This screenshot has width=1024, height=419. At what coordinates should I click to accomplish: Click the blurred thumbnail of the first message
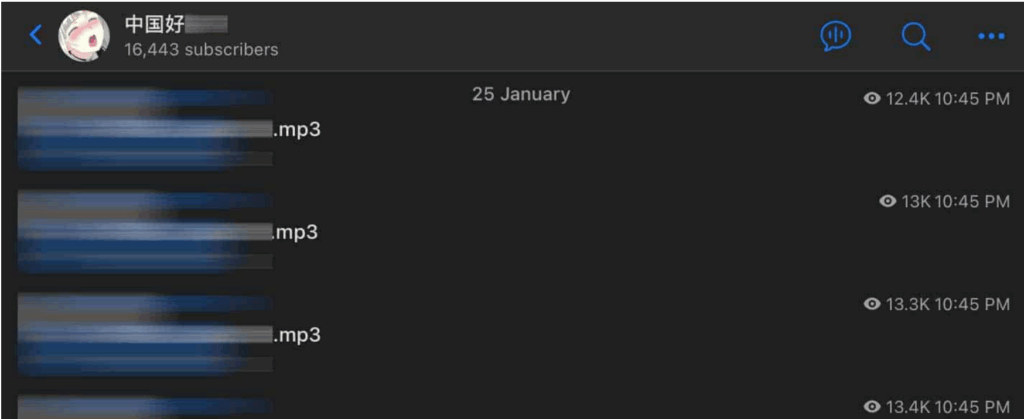[145, 128]
